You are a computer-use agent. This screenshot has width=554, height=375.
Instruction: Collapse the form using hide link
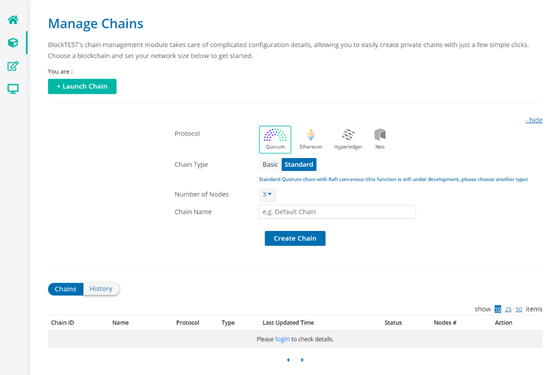[x=534, y=120]
